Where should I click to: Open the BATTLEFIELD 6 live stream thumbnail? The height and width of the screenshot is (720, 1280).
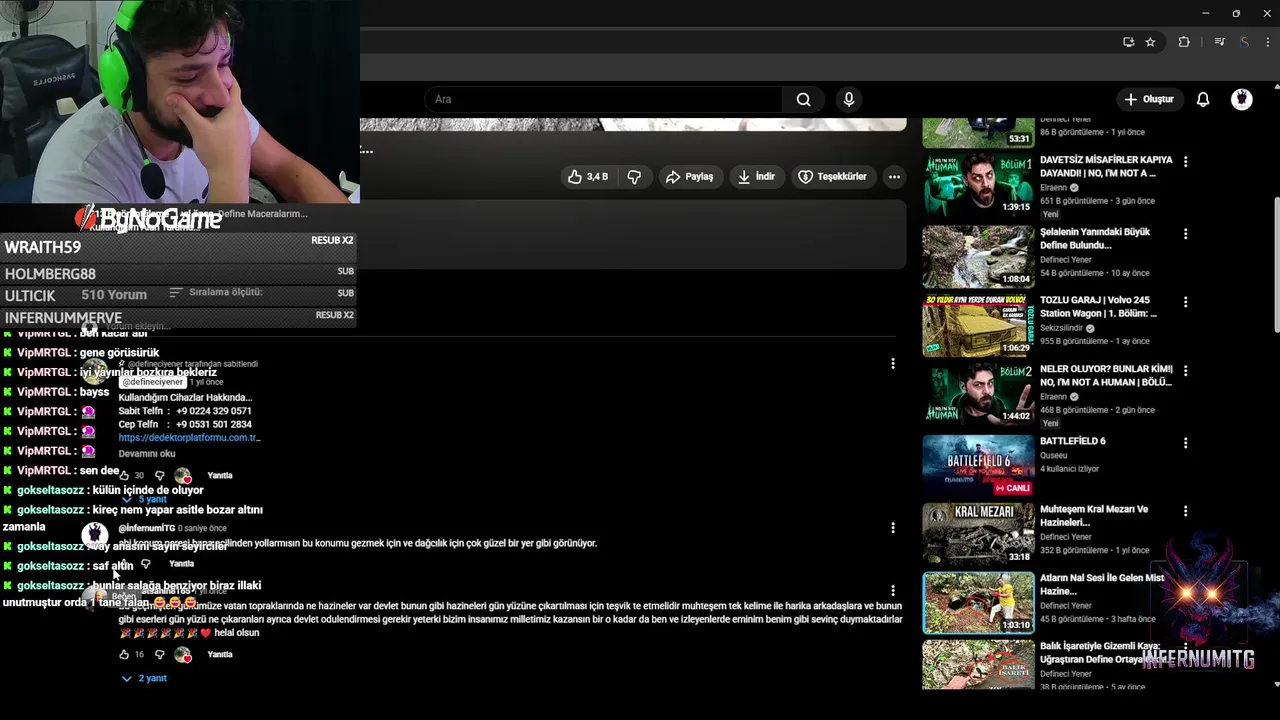tap(978, 465)
